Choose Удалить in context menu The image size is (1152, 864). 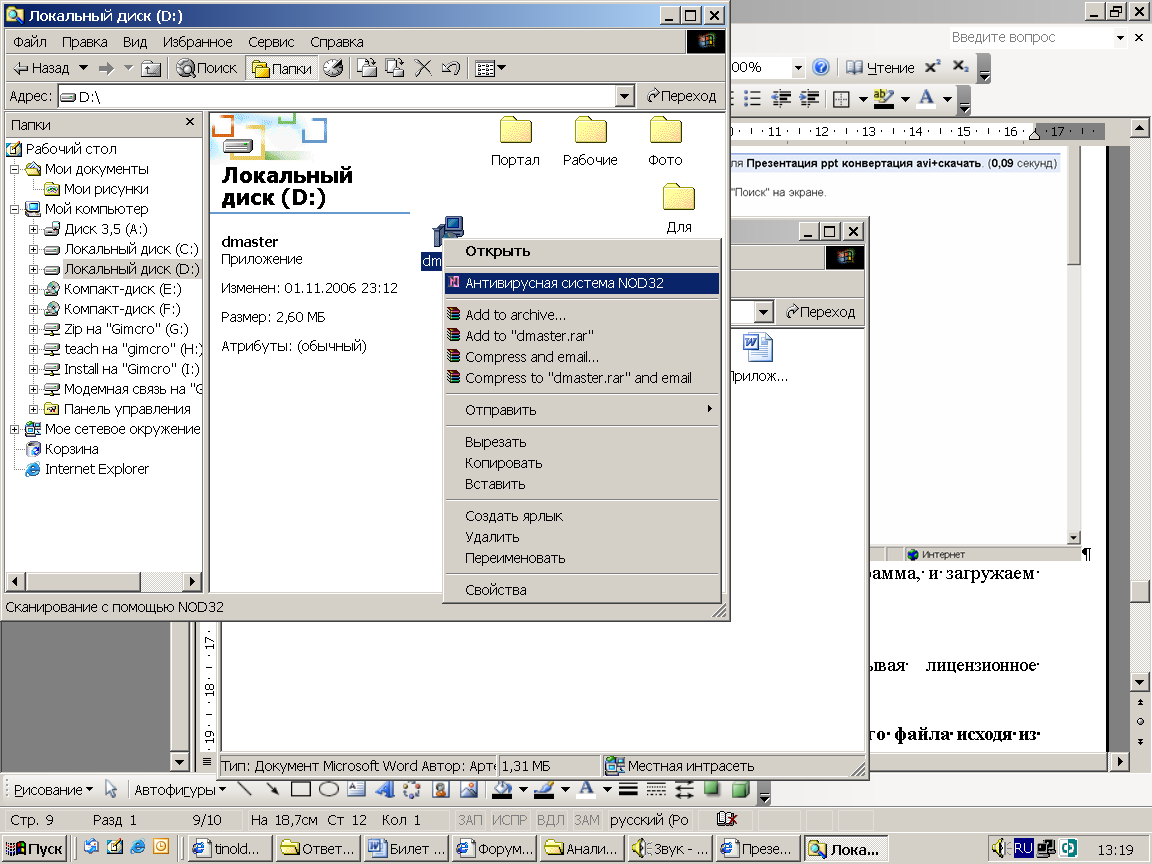[x=581, y=537]
